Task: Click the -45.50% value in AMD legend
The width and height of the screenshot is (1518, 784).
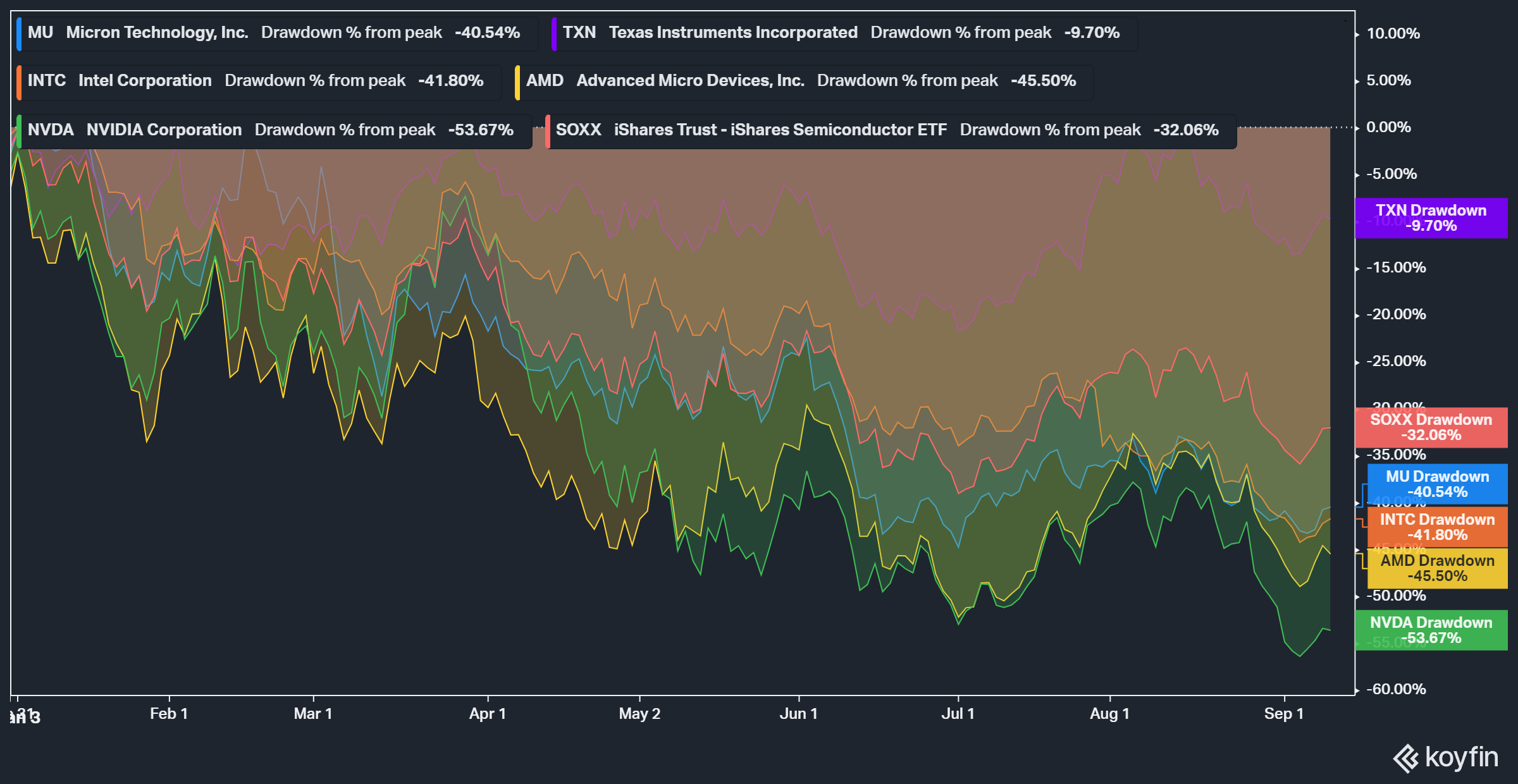Action: (x=1044, y=81)
